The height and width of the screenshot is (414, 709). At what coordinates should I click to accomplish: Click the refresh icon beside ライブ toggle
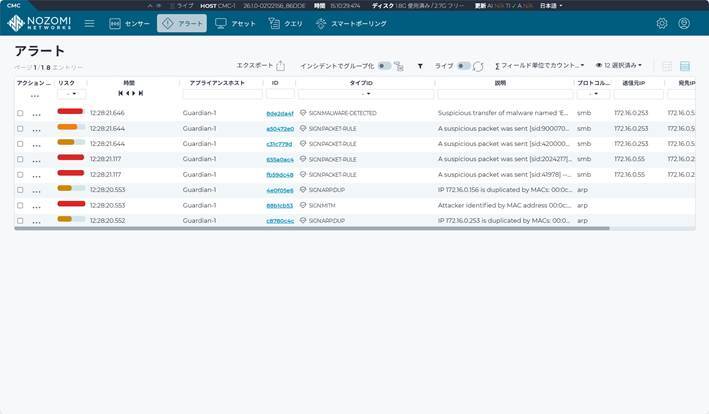click(x=480, y=66)
